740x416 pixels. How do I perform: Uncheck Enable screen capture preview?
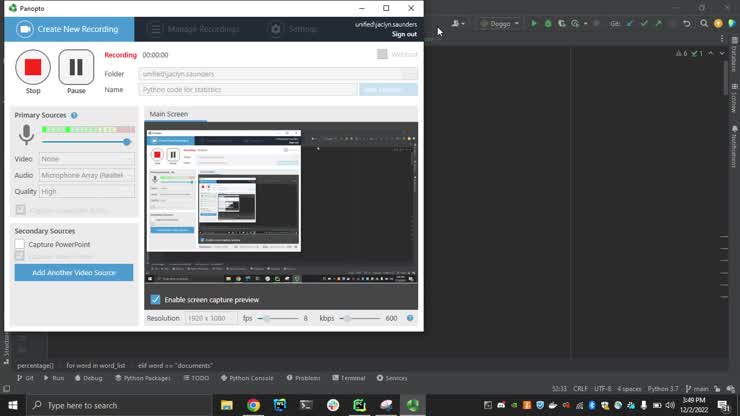pos(155,299)
